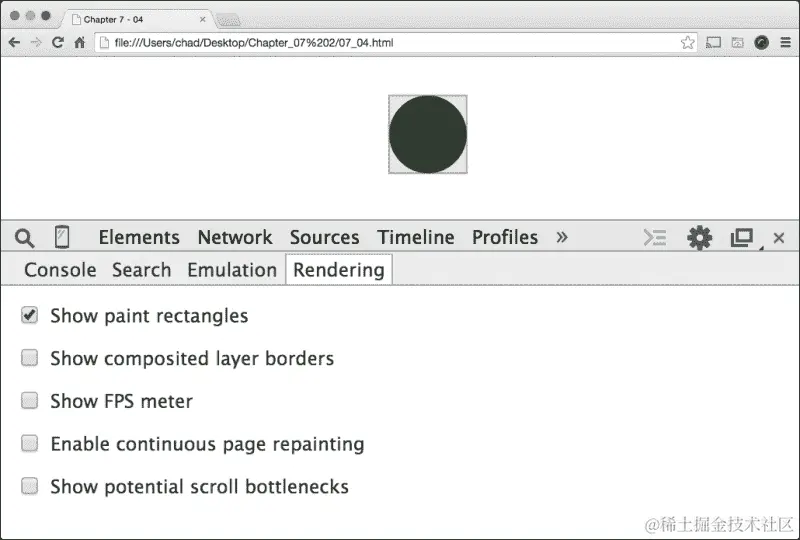Viewport: 800px width, 540px height.
Task: Click the browser back arrow
Action: pos(14,42)
